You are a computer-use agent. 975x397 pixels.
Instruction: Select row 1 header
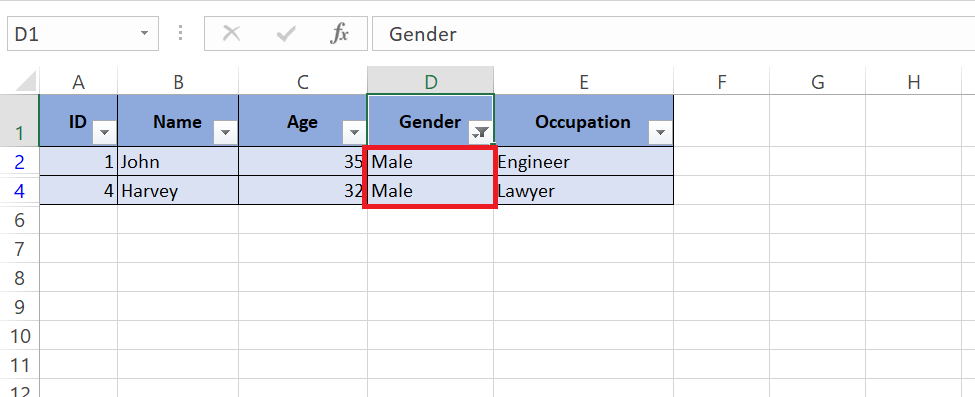(x=19, y=121)
